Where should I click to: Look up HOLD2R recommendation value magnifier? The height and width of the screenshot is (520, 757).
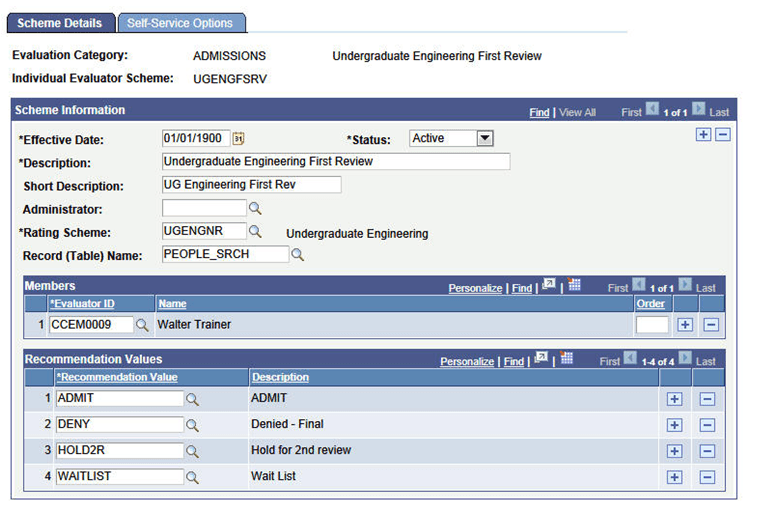point(192,451)
